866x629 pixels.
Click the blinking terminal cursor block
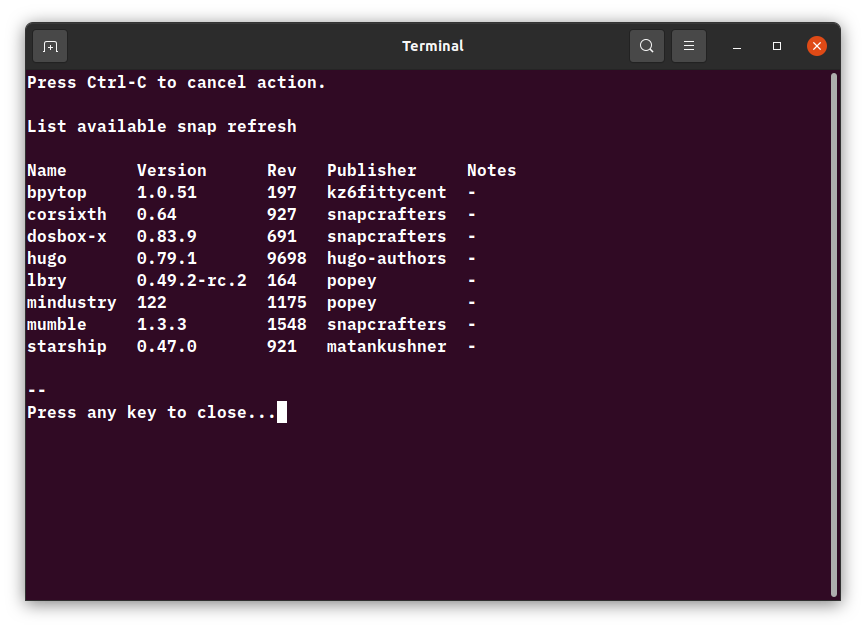pos(282,413)
